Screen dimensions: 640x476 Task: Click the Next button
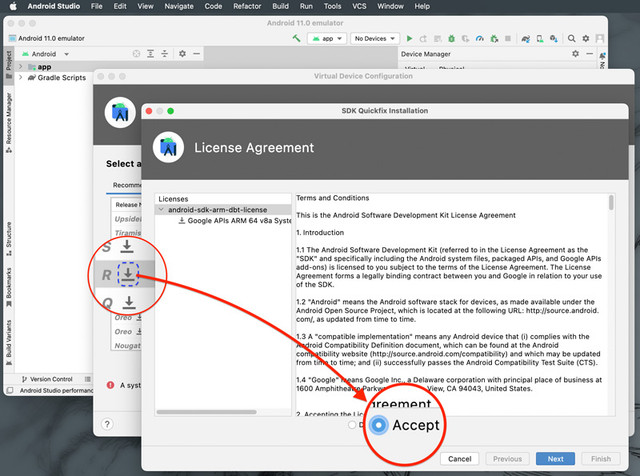tap(555, 458)
